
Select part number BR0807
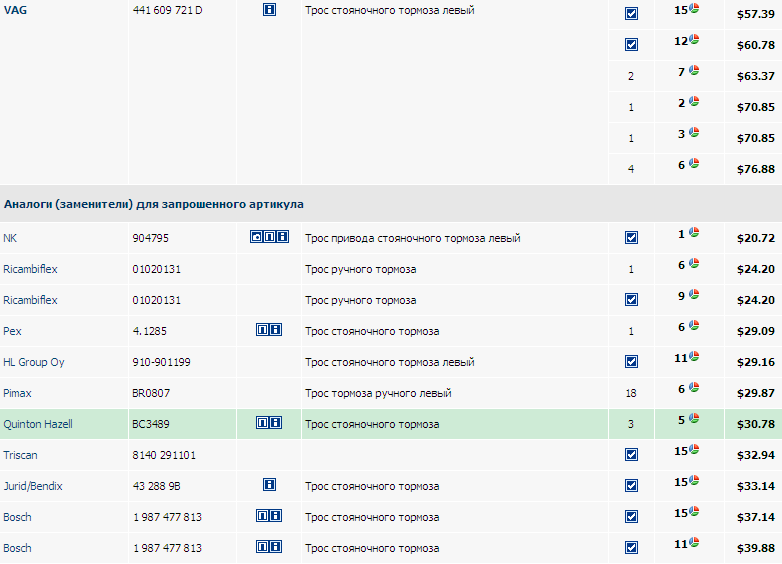coord(151,393)
